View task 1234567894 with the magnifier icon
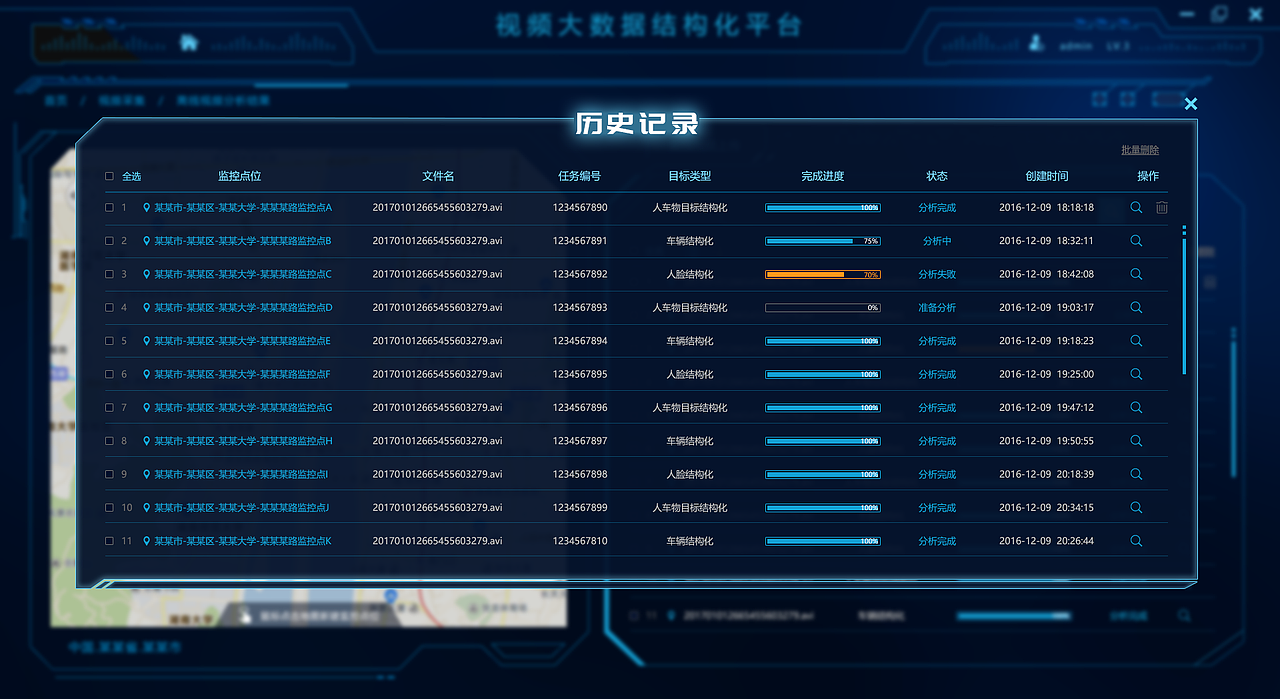1280x699 pixels. click(x=1136, y=341)
